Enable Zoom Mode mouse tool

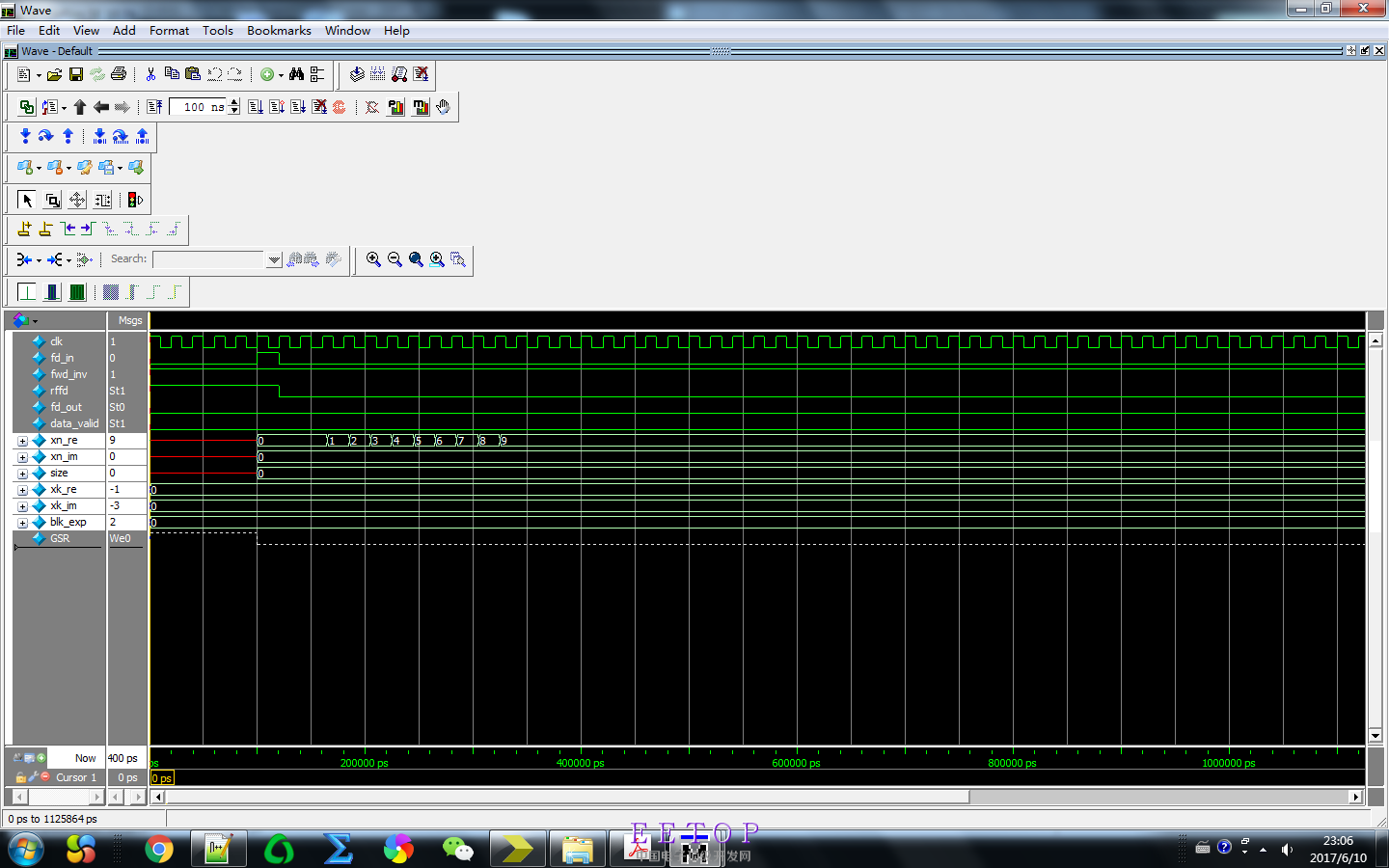(52, 201)
